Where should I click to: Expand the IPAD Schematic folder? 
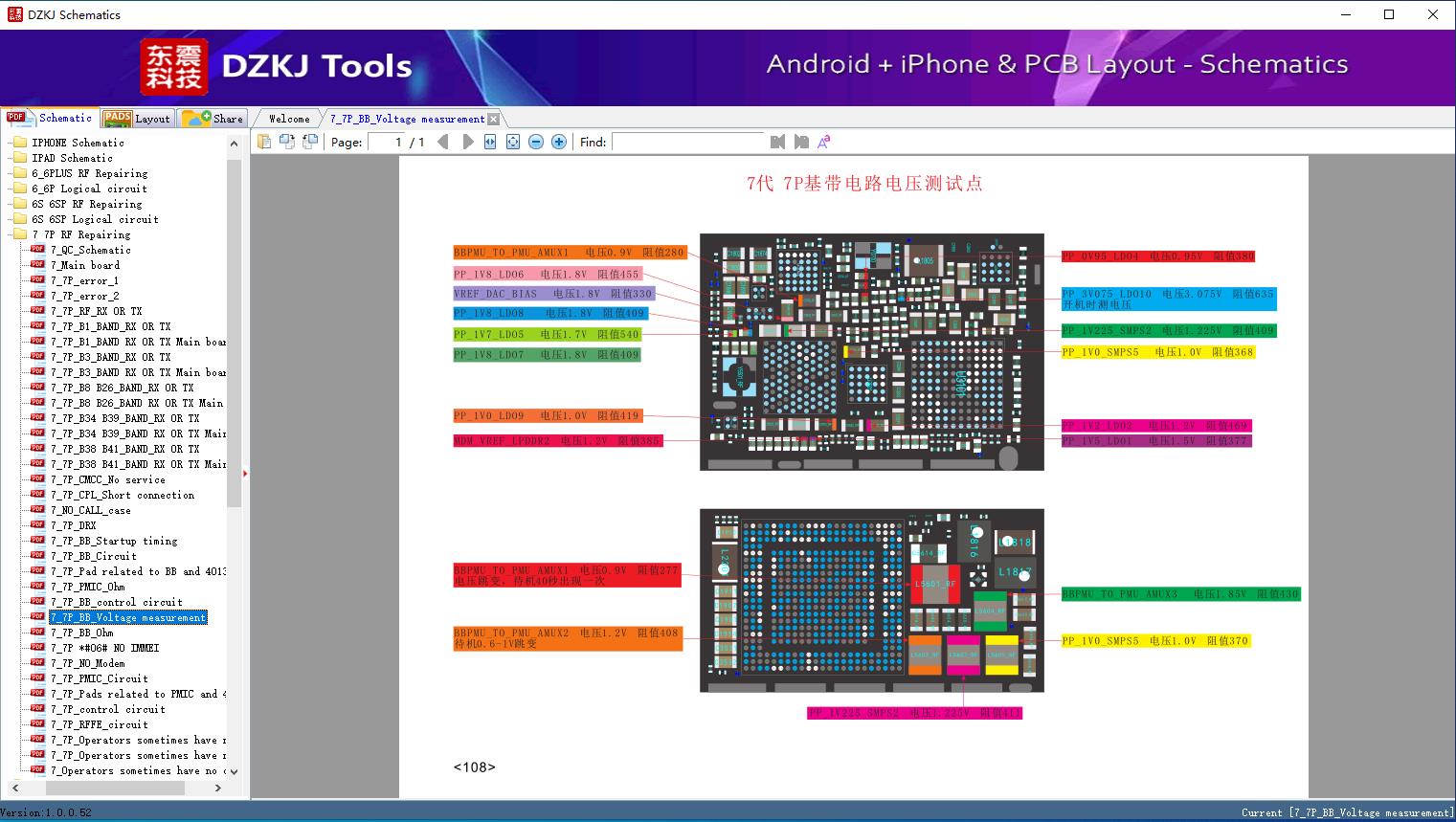72,158
